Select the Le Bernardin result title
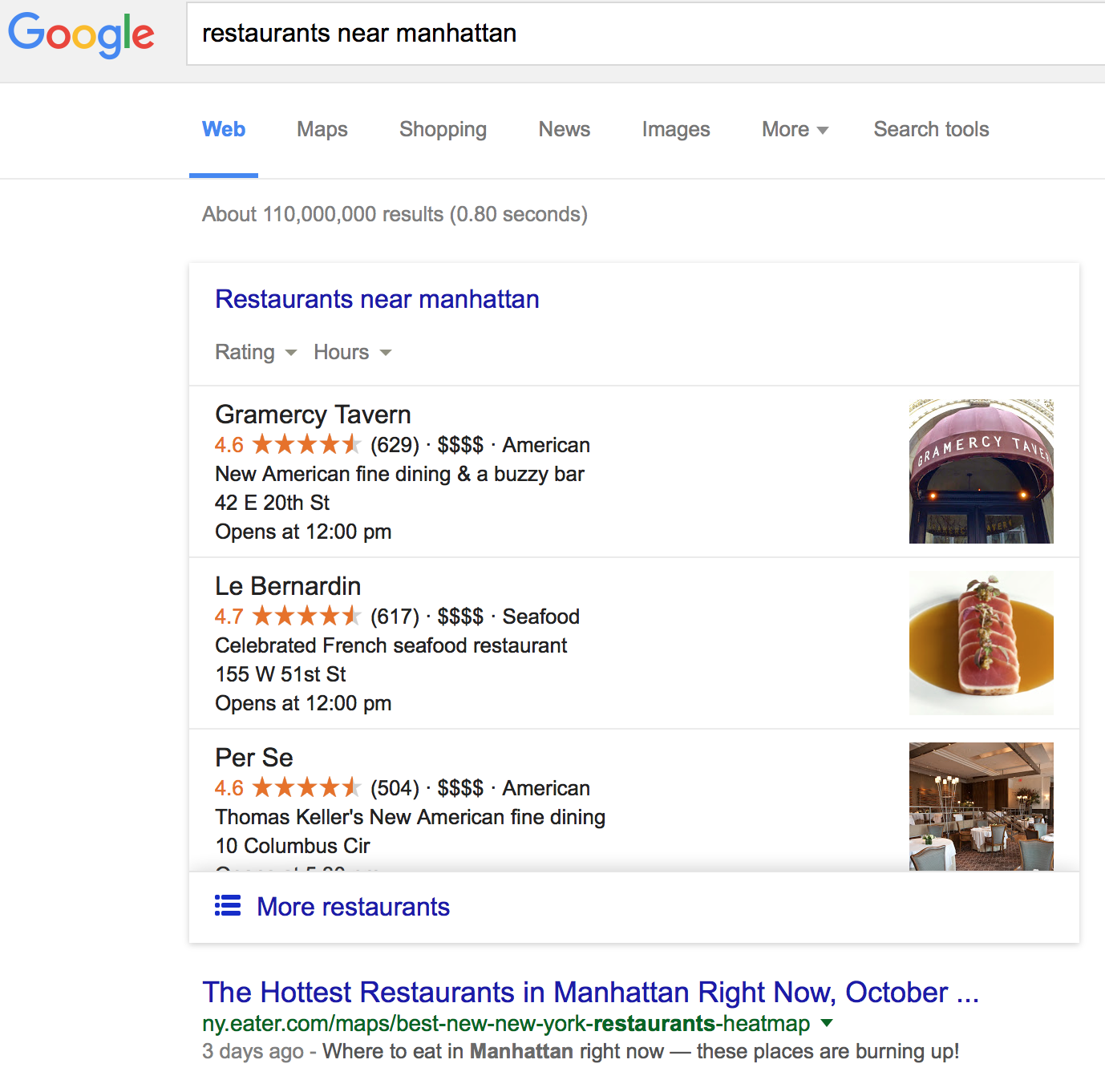This screenshot has width=1105, height=1092. point(287,586)
